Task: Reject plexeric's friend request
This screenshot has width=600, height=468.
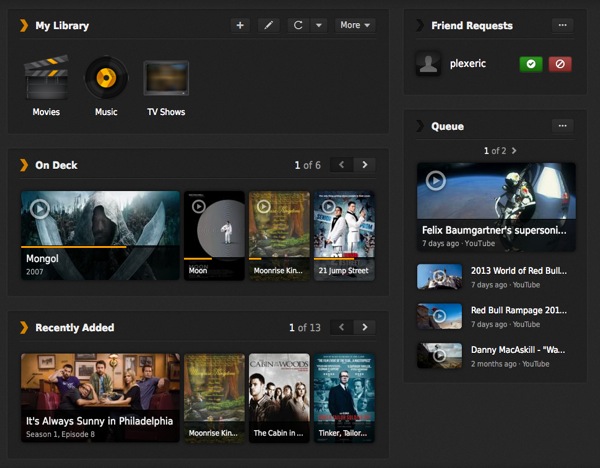Action: click(x=560, y=64)
